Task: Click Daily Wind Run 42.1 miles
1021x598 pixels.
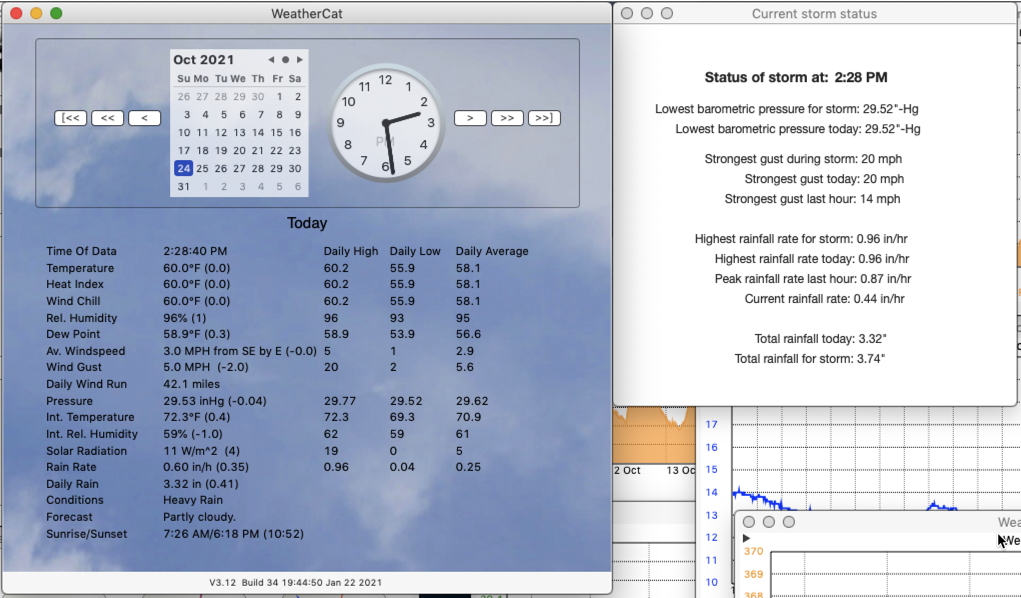Action: [191, 384]
